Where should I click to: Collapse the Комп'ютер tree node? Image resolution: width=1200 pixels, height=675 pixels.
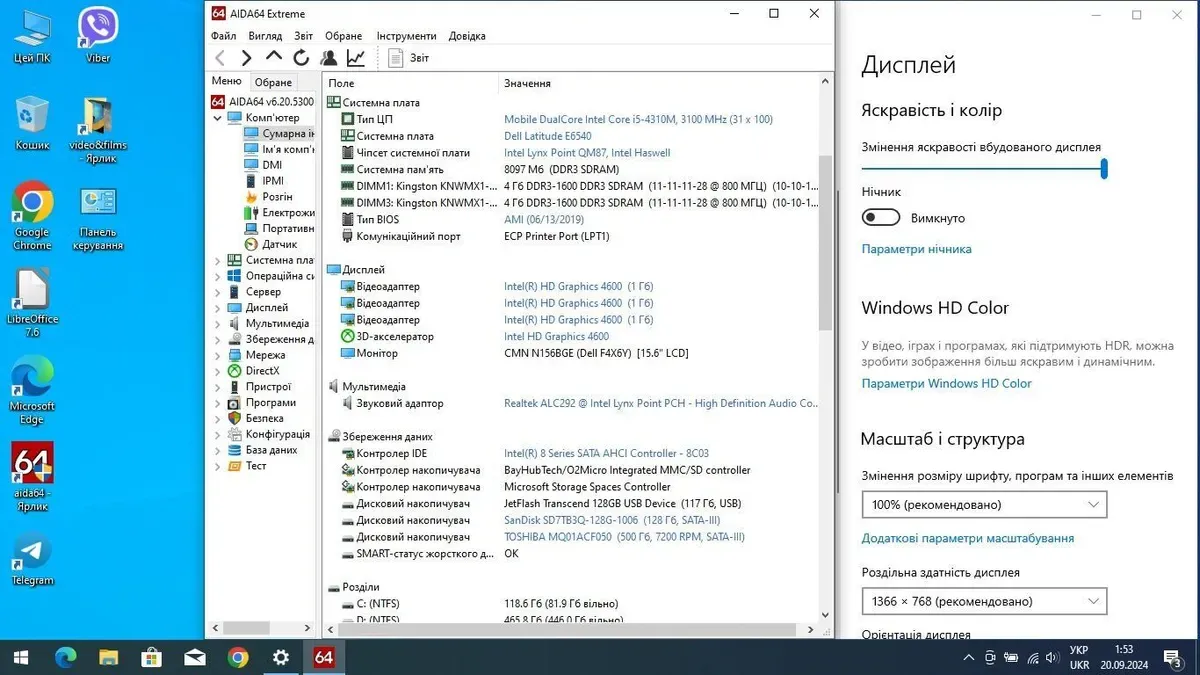pyautogui.click(x=218, y=118)
